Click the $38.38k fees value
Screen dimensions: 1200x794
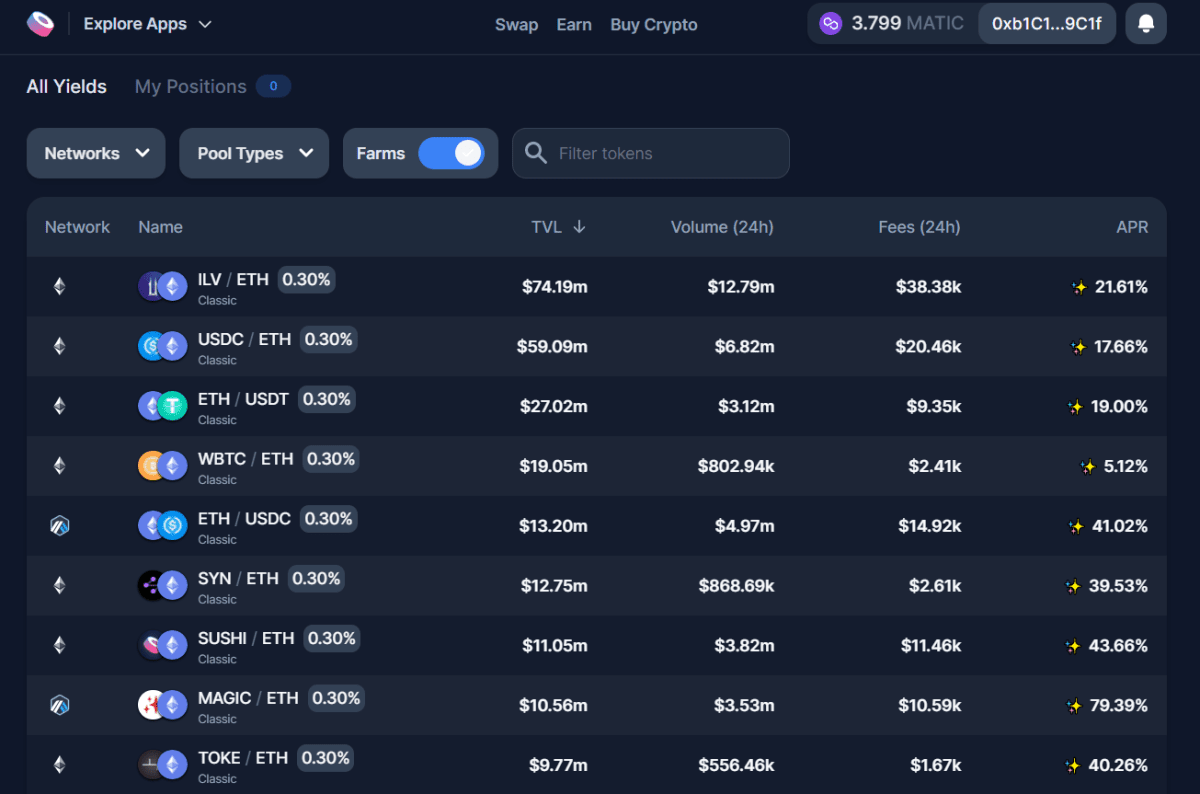(x=929, y=287)
